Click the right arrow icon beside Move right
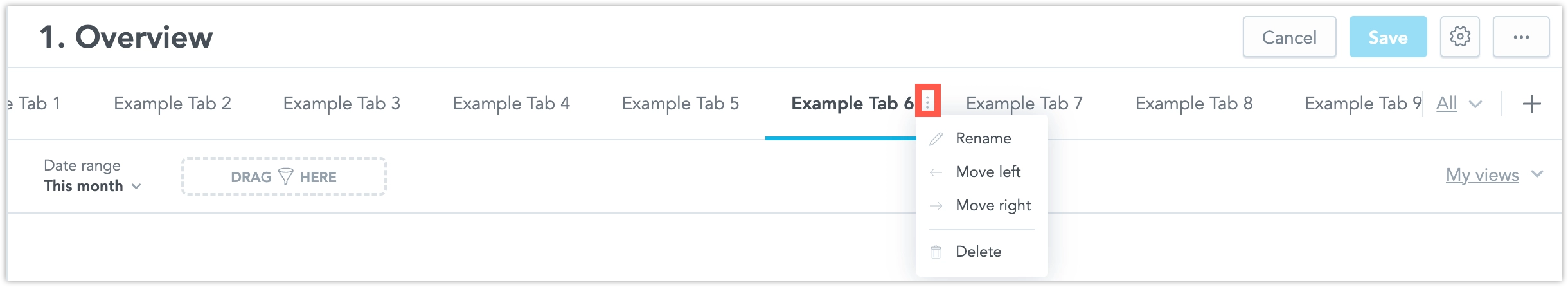 936,206
